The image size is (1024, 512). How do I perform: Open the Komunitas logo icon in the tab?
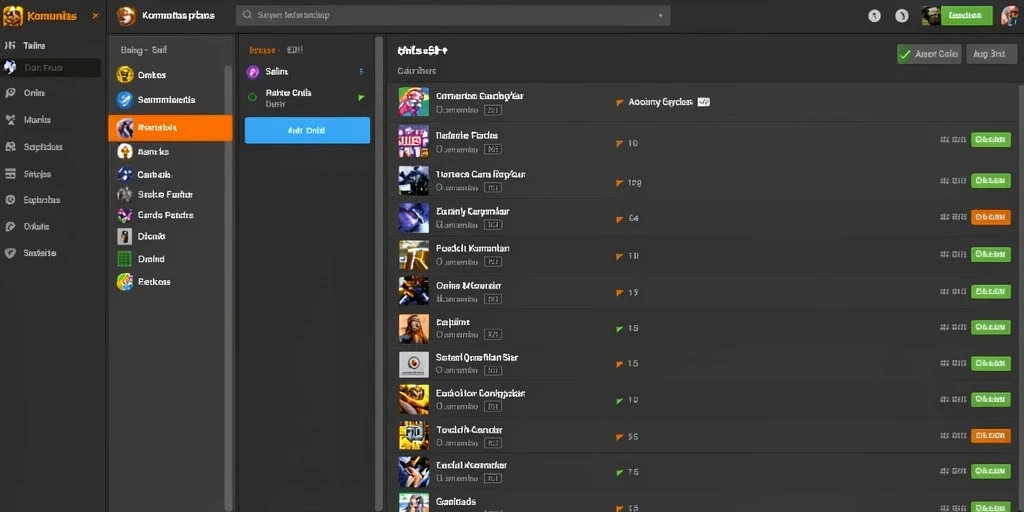[12, 16]
